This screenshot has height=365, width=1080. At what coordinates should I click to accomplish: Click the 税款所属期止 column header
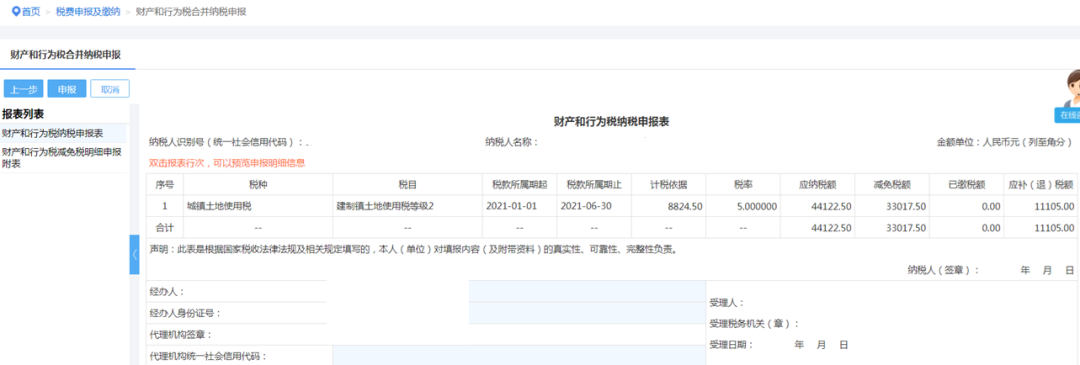[594, 185]
